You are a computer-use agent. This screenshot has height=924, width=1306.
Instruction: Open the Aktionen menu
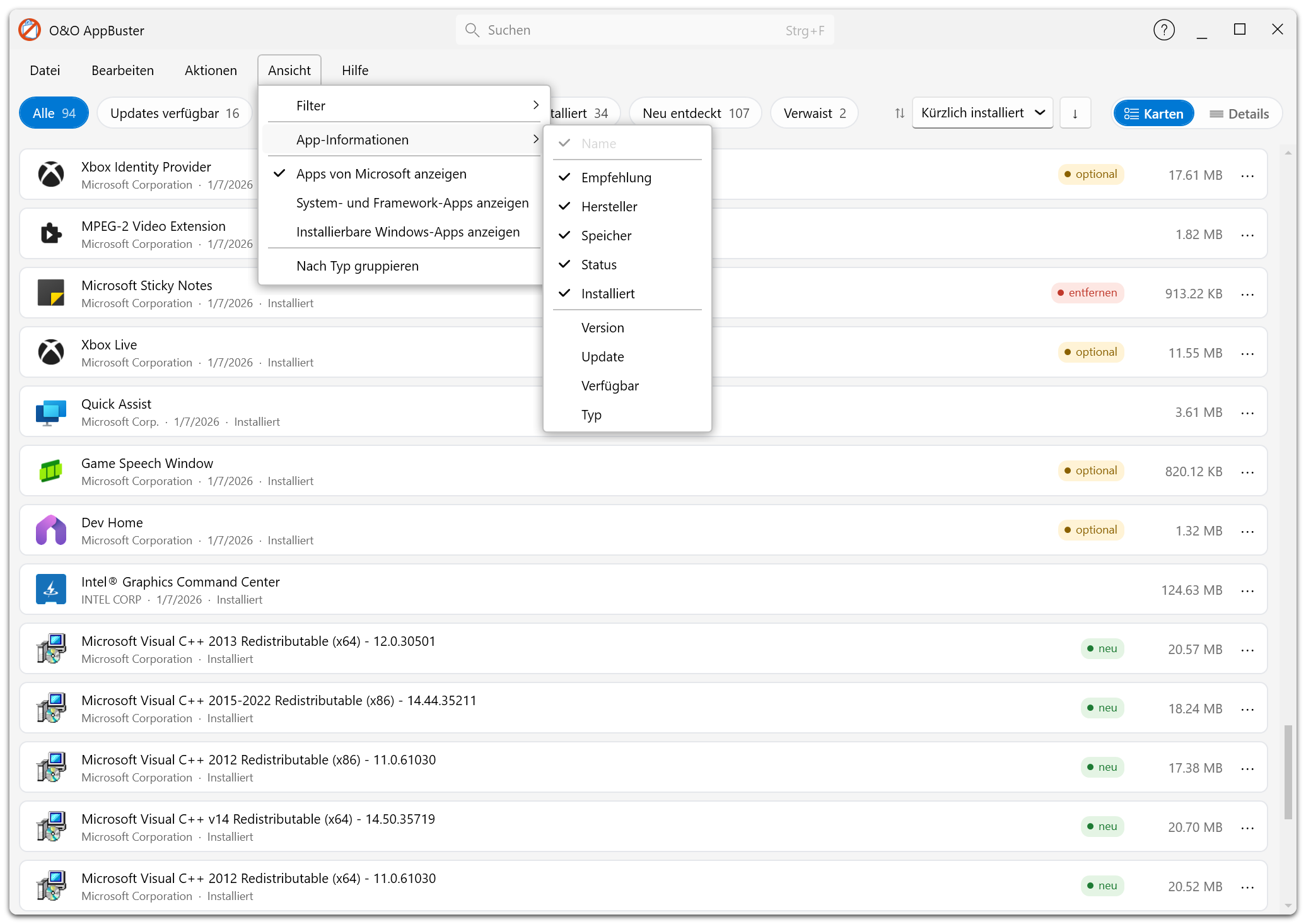click(x=211, y=70)
